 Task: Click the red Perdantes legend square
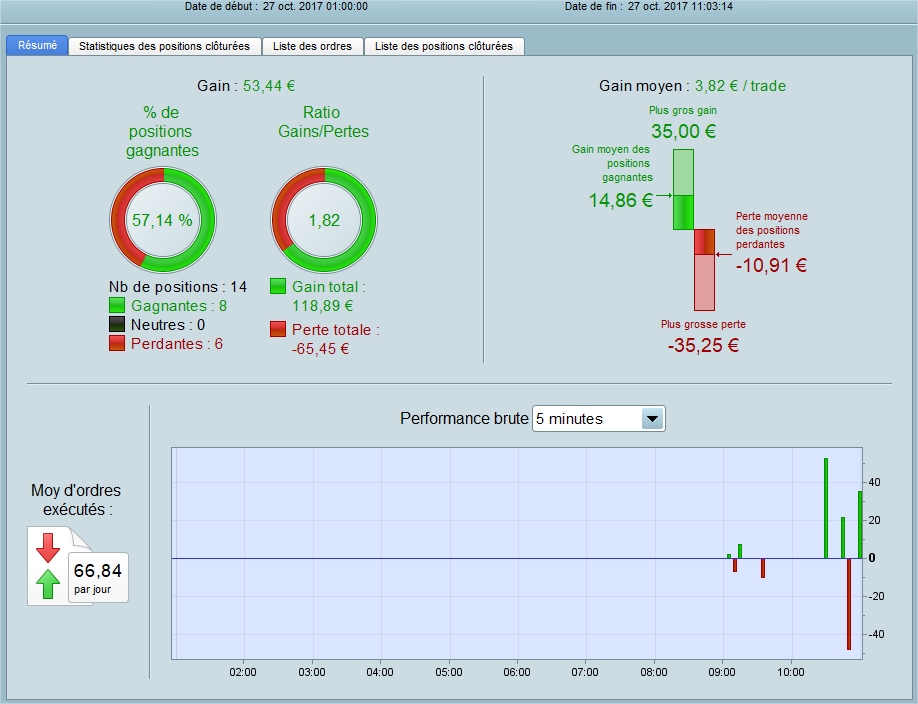point(117,343)
